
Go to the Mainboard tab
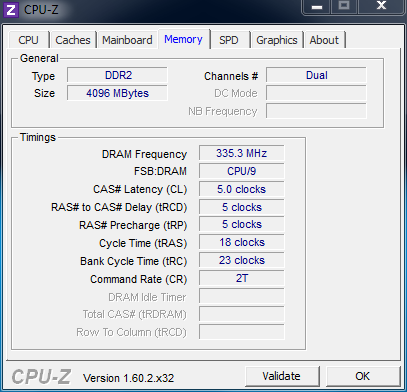[127, 40]
